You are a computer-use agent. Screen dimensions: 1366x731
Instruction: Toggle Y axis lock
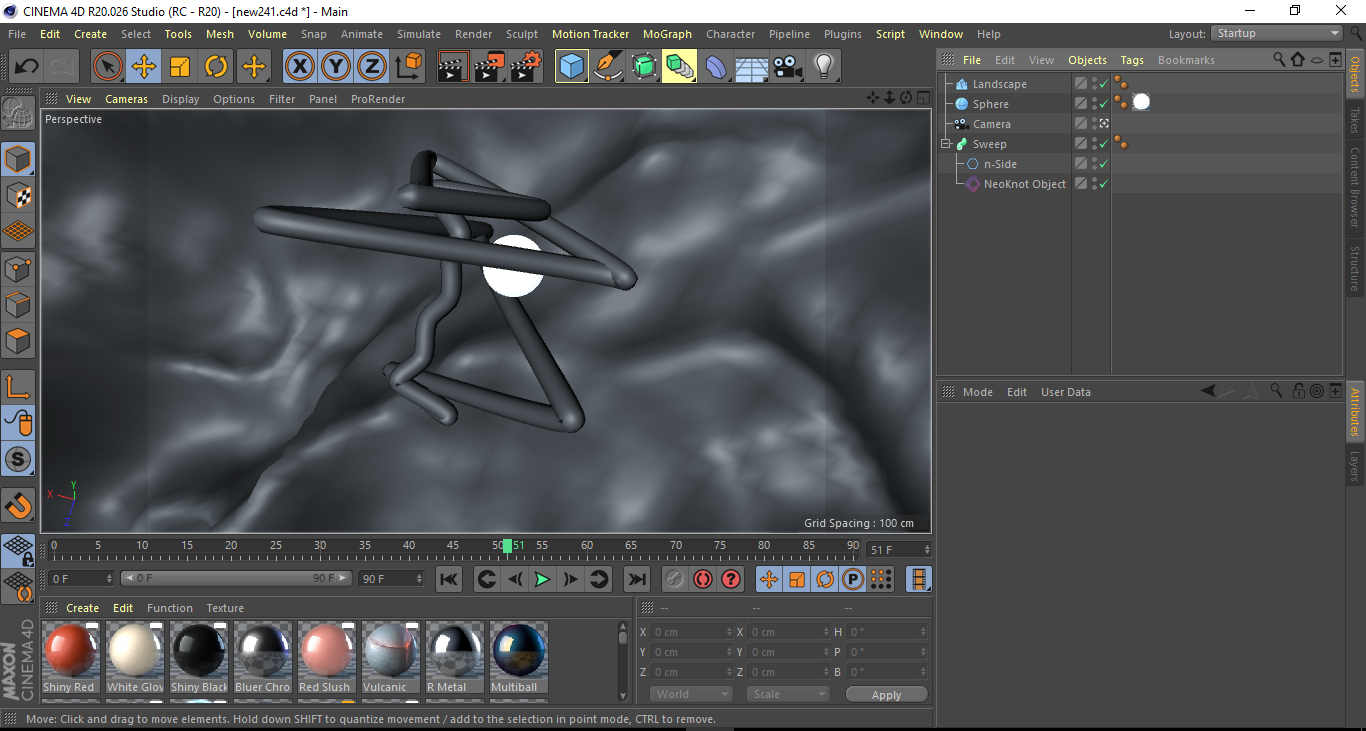(x=335, y=67)
